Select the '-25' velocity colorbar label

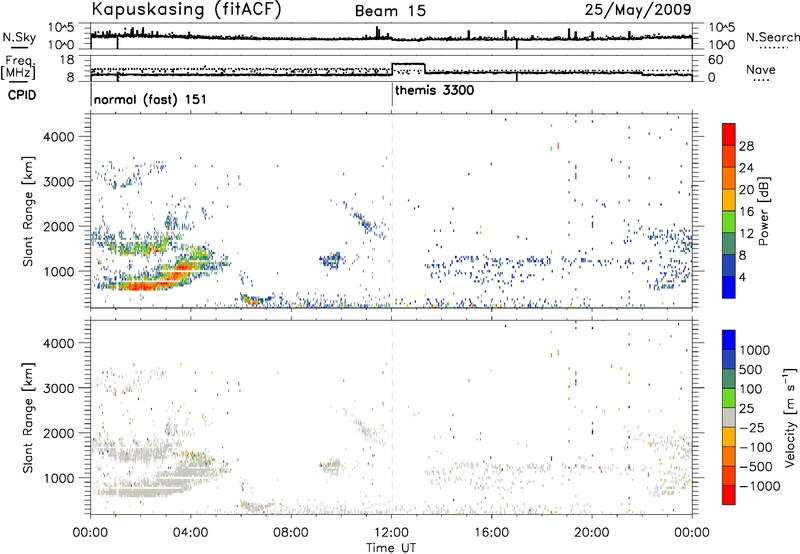(x=752, y=428)
